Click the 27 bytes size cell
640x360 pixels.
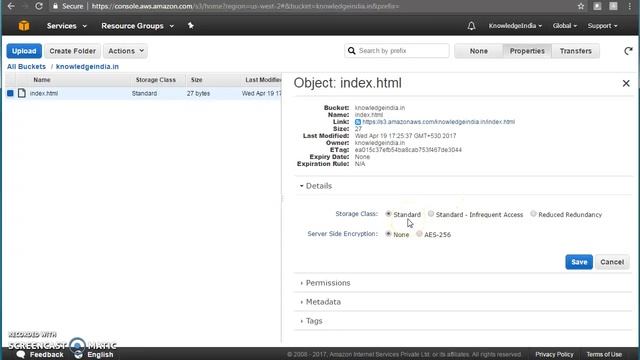click(x=198, y=93)
